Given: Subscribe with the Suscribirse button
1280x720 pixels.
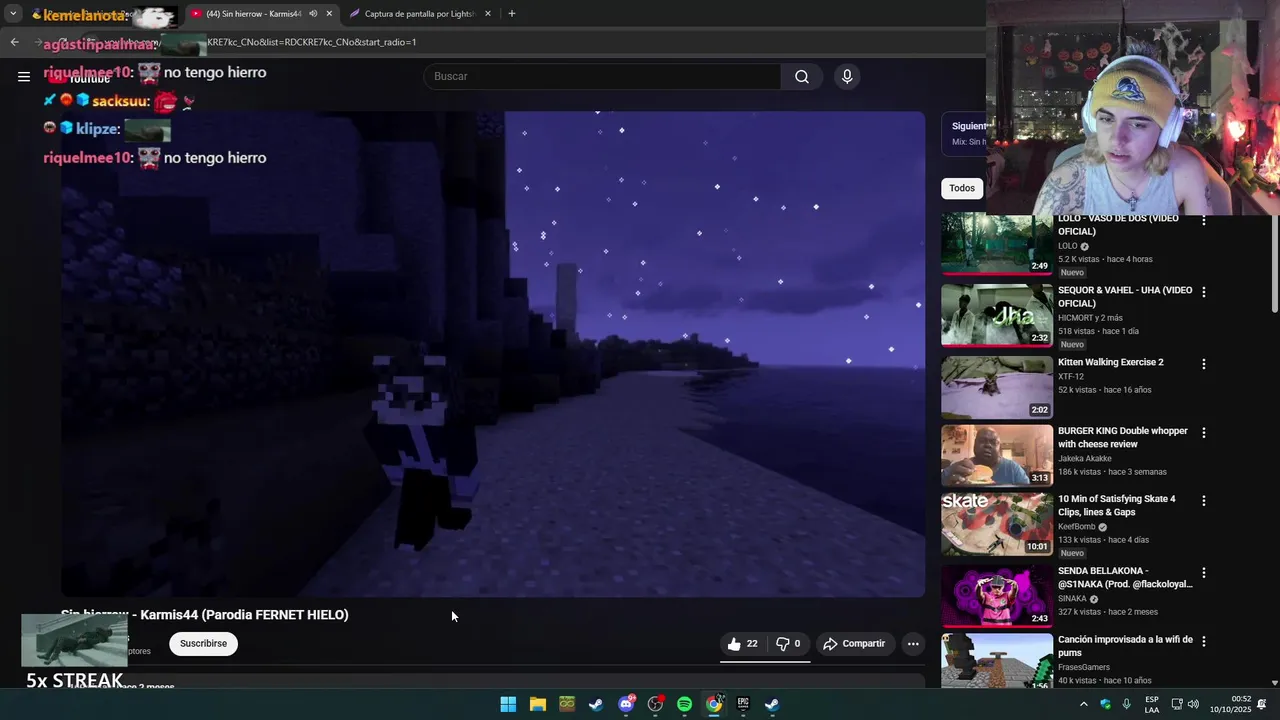Looking at the screenshot, I should tap(203, 644).
